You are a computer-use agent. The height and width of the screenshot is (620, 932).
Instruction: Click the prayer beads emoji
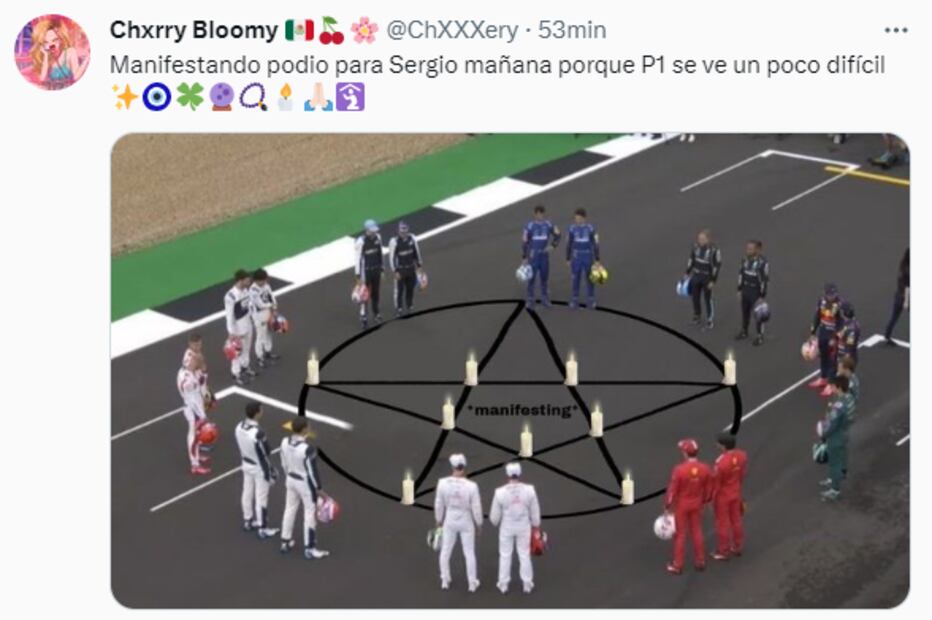[254, 97]
